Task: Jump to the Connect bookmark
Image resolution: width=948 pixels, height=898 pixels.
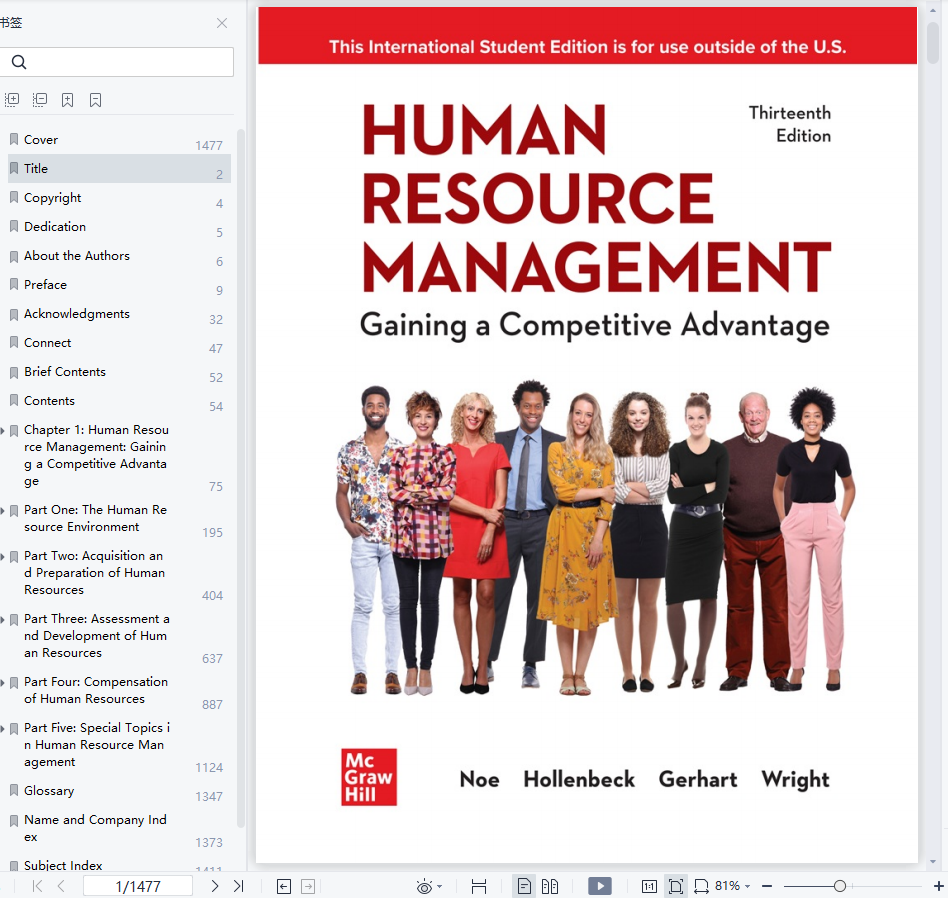Action: (x=118, y=343)
